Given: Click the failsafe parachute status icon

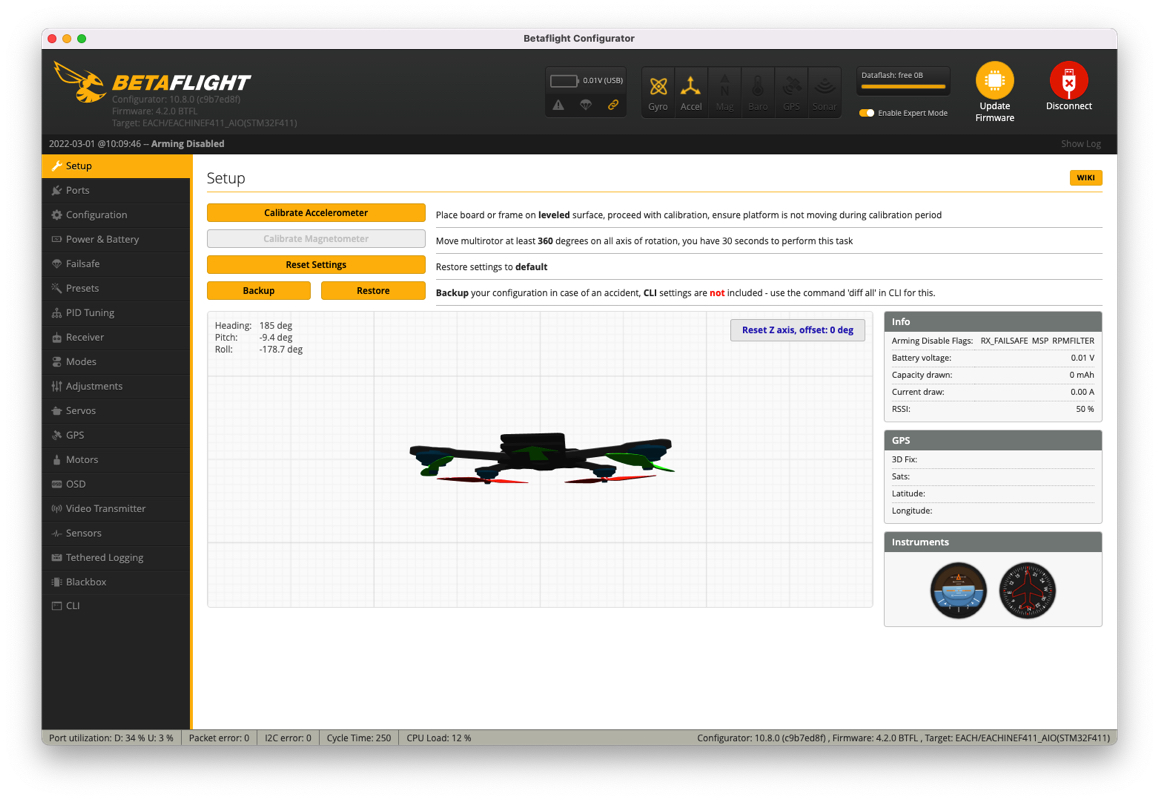Looking at the screenshot, I should [x=585, y=105].
